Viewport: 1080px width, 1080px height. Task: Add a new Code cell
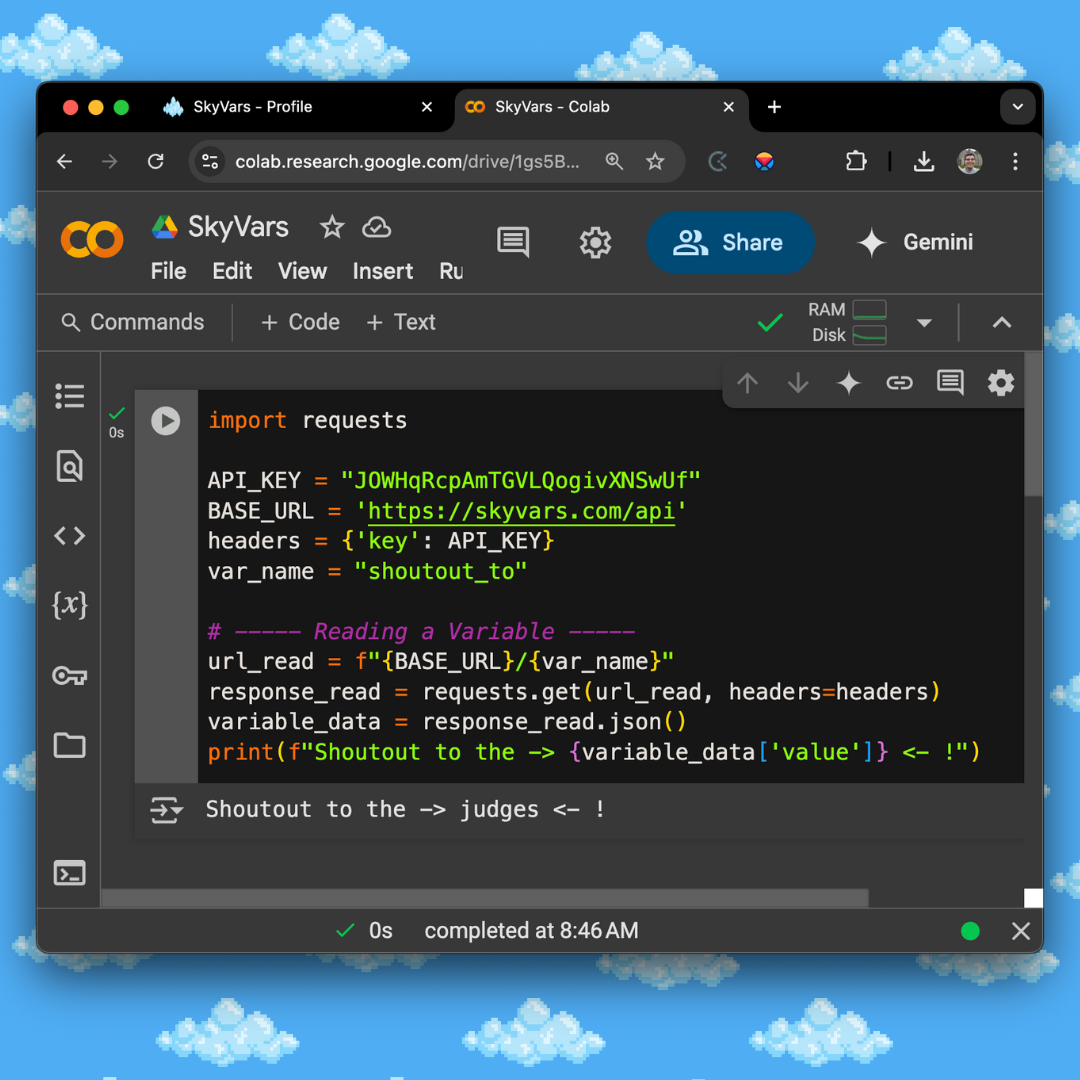(x=300, y=322)
